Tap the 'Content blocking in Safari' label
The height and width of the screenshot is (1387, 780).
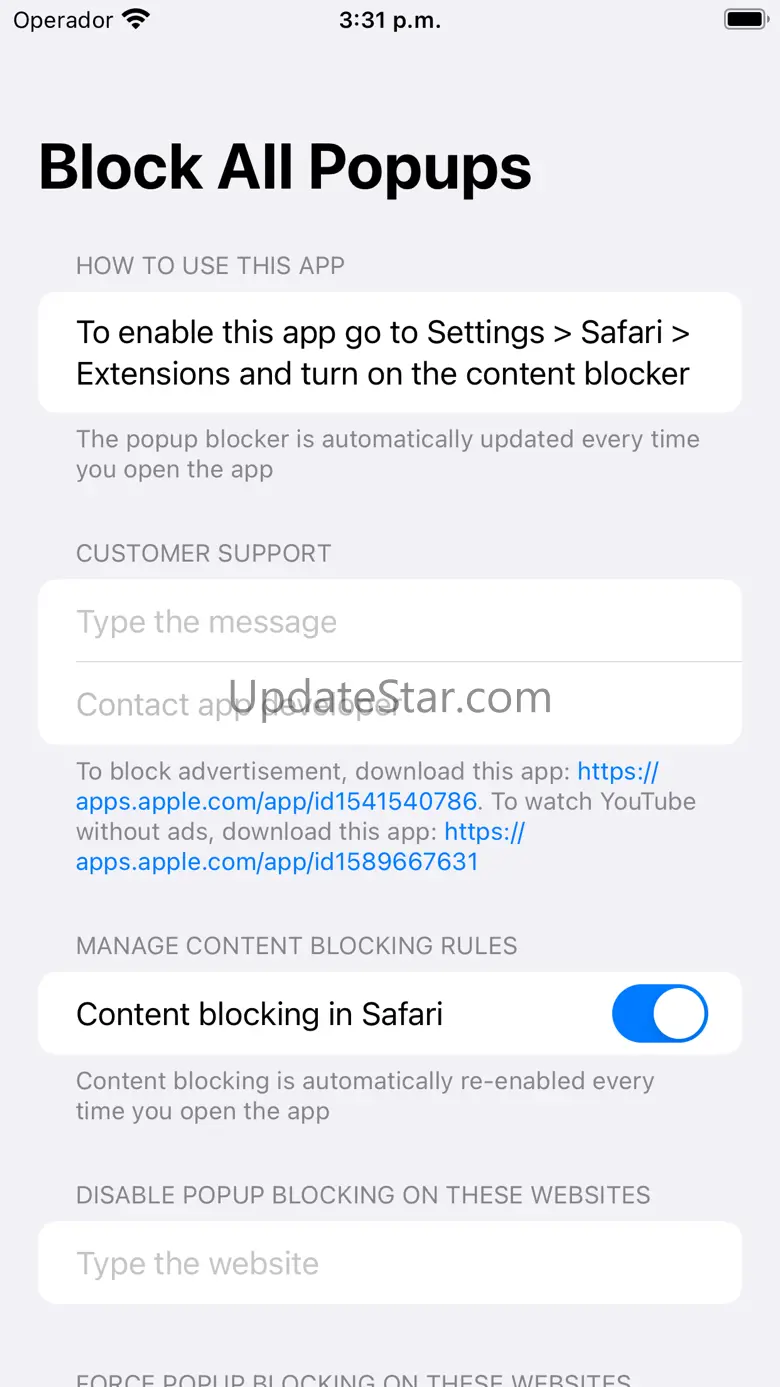[x=259, y=1014]
